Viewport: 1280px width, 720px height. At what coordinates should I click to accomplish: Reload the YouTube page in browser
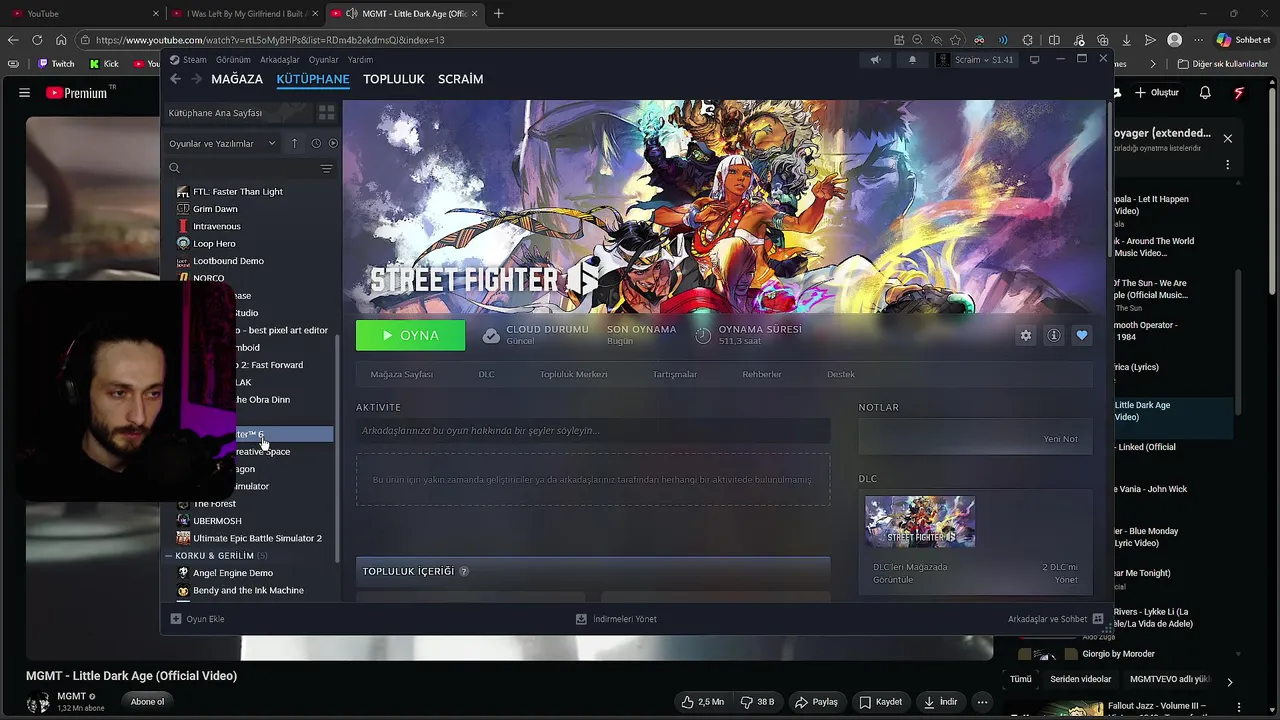point(37,40)
